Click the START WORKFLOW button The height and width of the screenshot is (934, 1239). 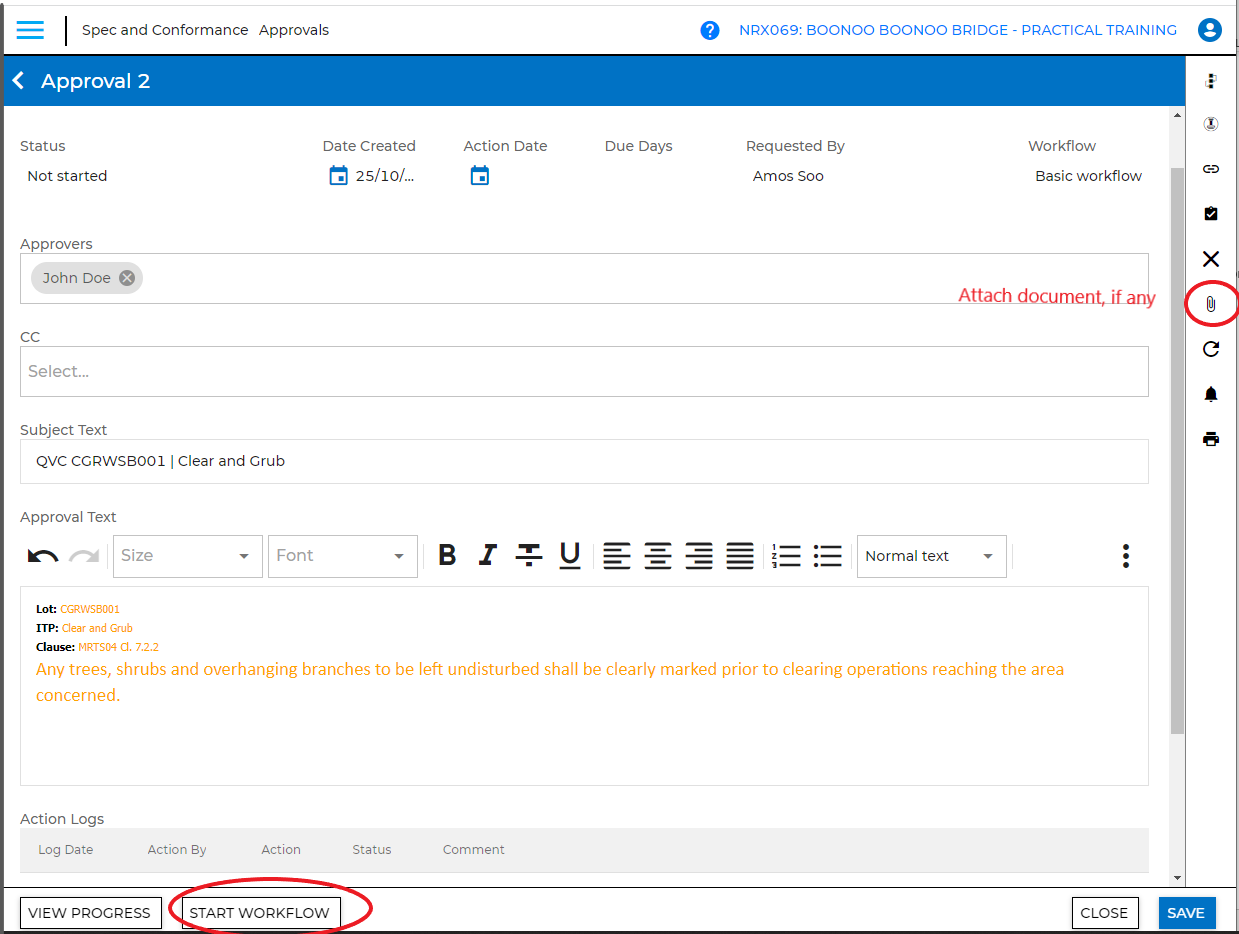pyautogui.click(x=259, y=912)
